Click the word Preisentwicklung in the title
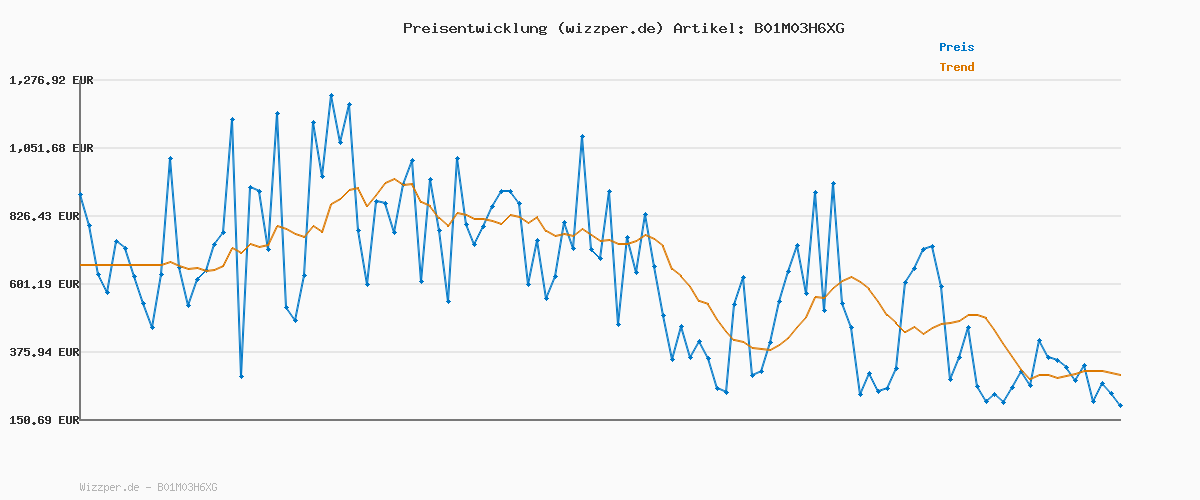This screenshot has height=500, width=1200. click(474, 28)
